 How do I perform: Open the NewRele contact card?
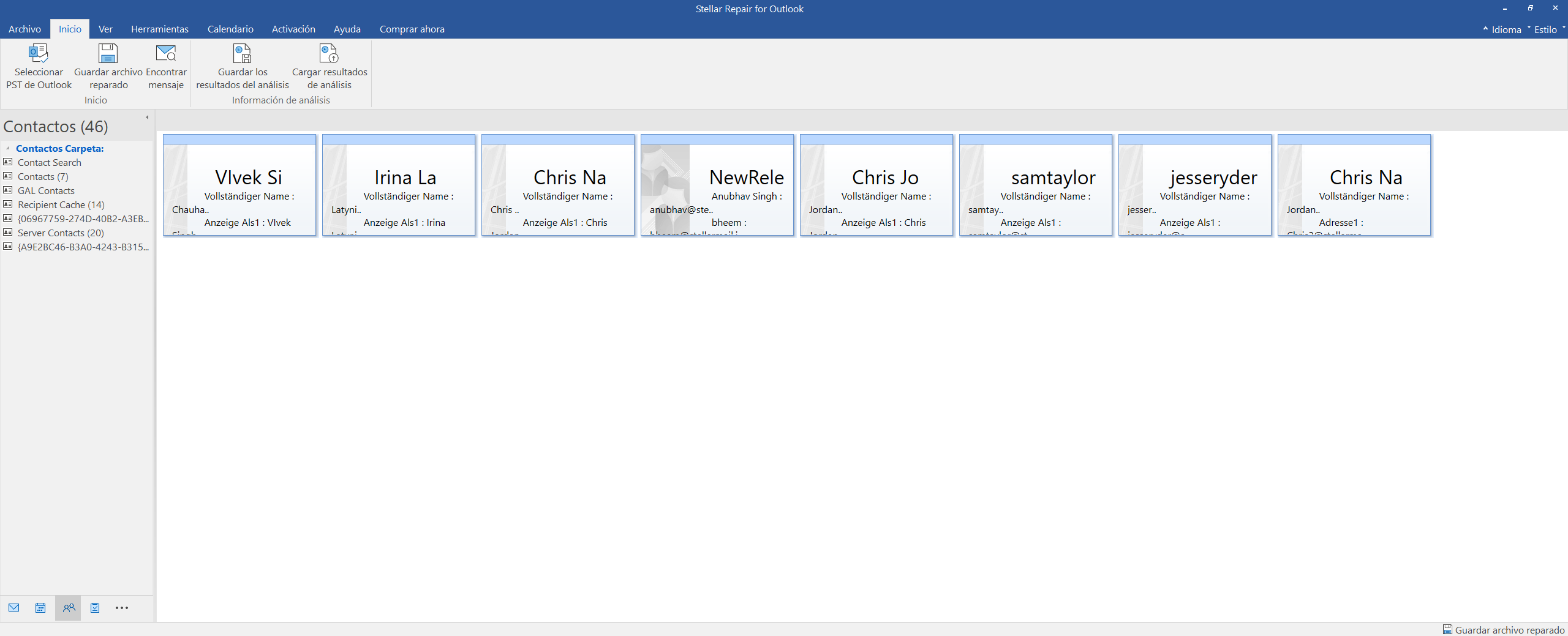717,185
